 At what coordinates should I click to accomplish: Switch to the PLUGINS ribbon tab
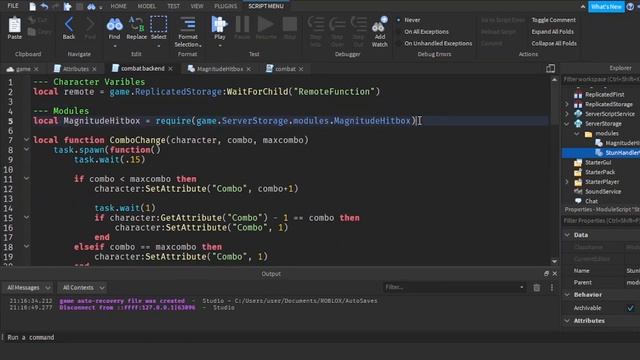point(225,6)
